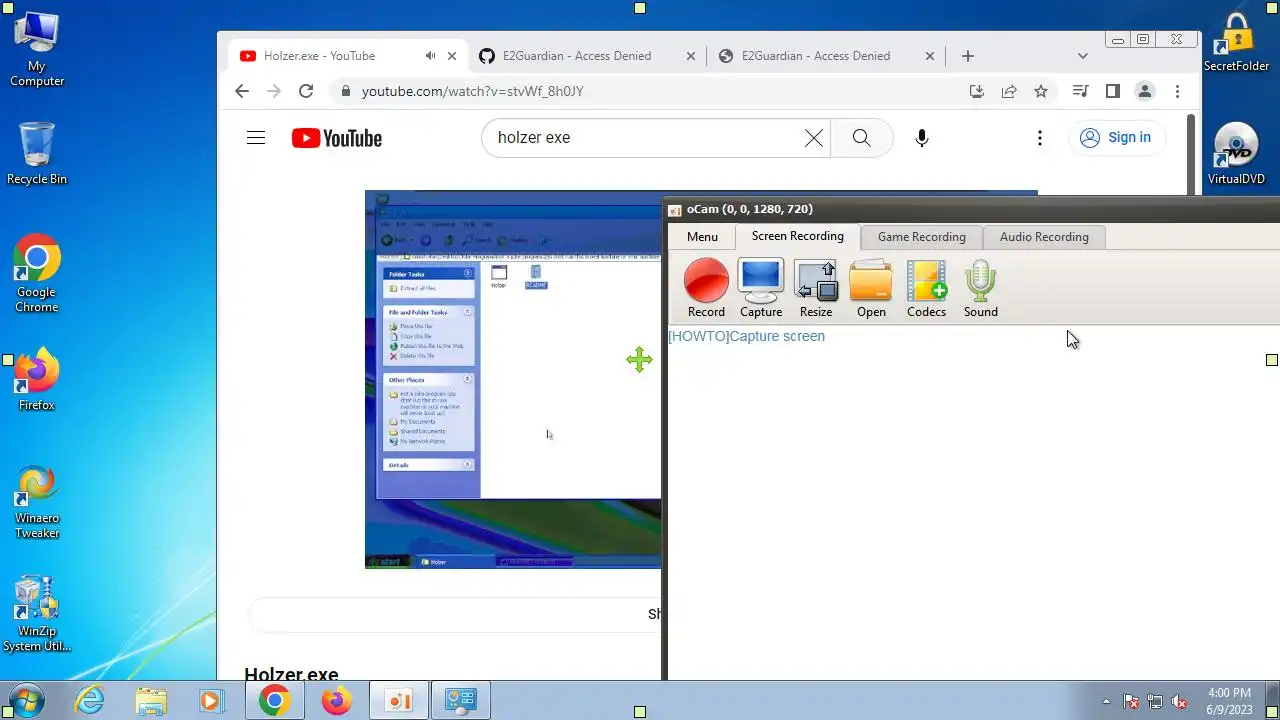The width and height of the screenshot is (1280, 720).
Task: Go forward in Chrome
Action: point(274,91)
